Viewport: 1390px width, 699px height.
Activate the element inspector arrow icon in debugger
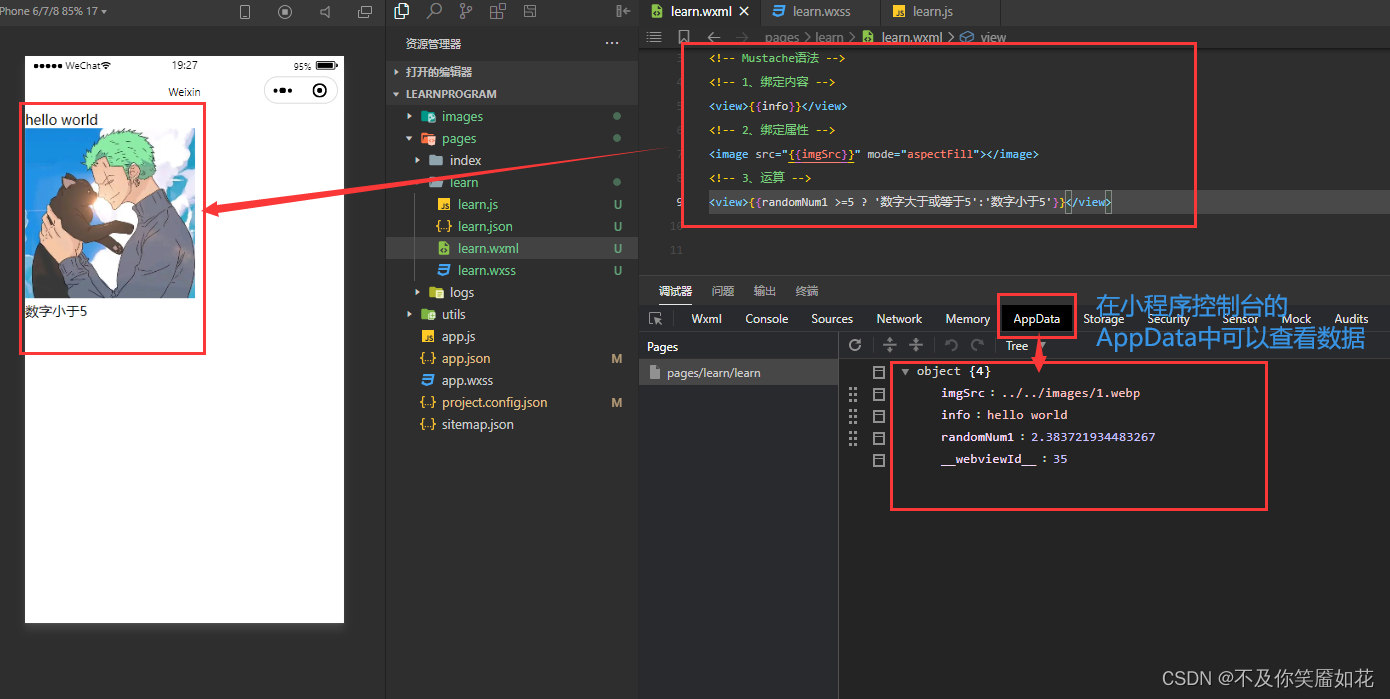(x=656, y=319)
